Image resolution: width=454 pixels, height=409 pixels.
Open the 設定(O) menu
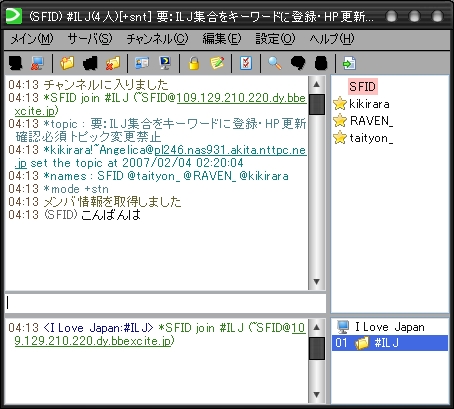pyautogui.click(x=275, y=39)
